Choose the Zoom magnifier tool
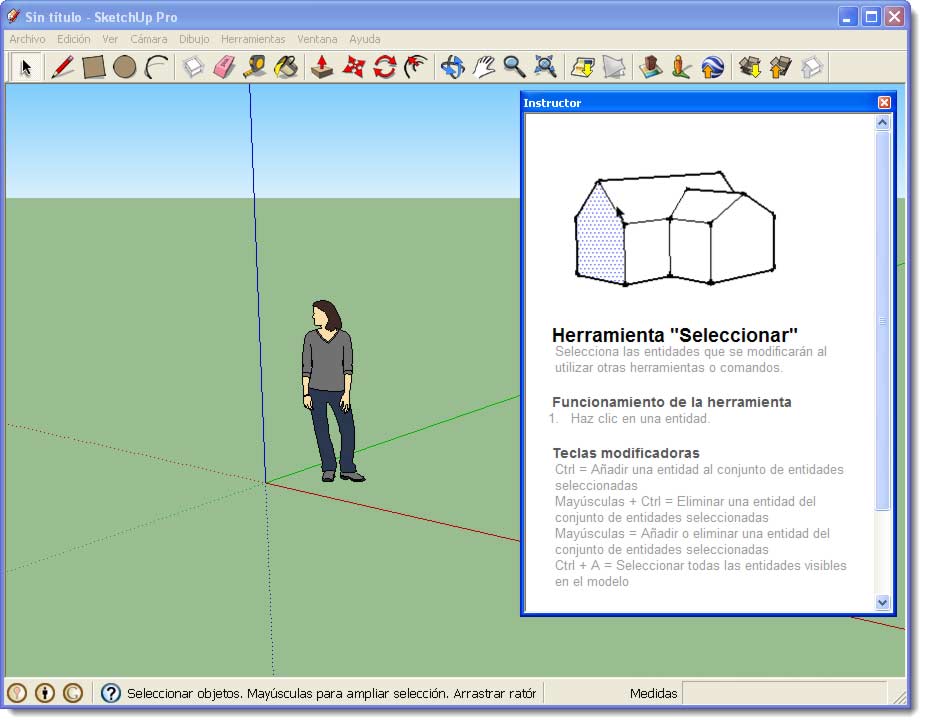The image size is (926, 724). tap(514, 67)
